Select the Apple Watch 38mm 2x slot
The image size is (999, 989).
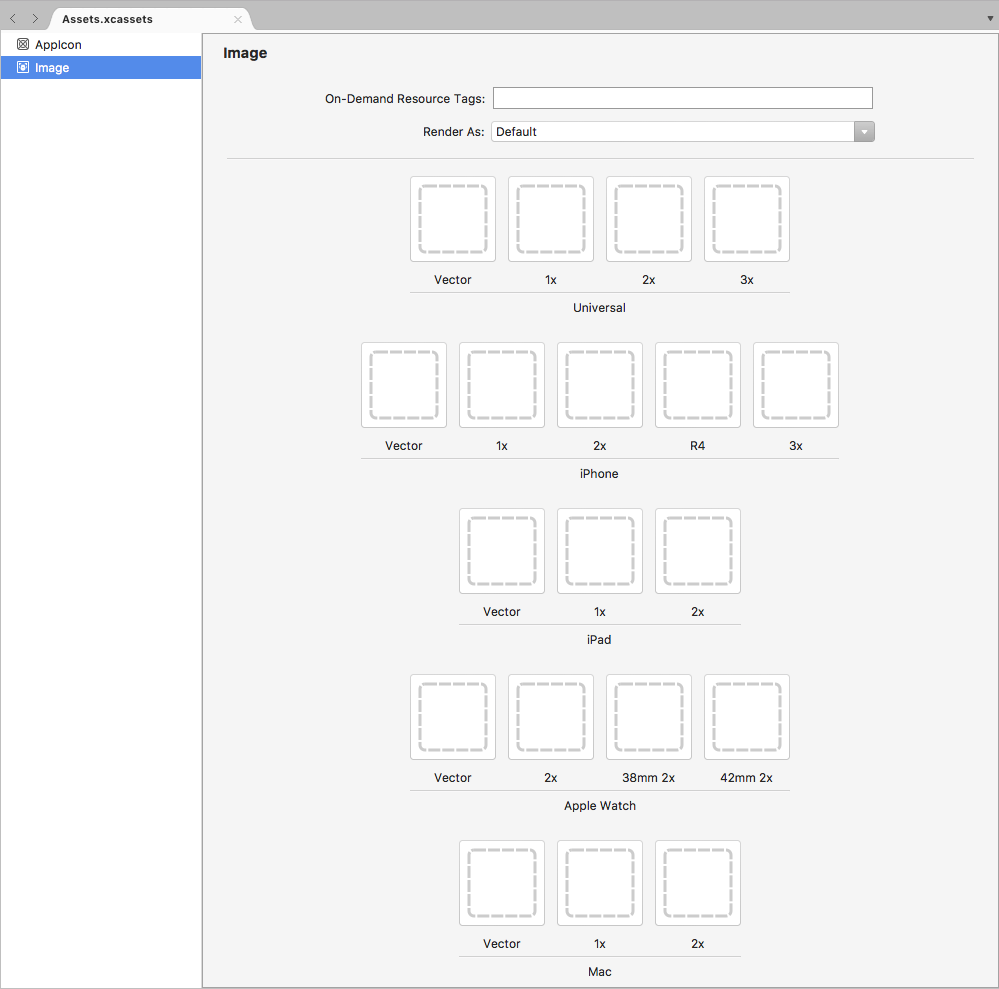point(648,717)
